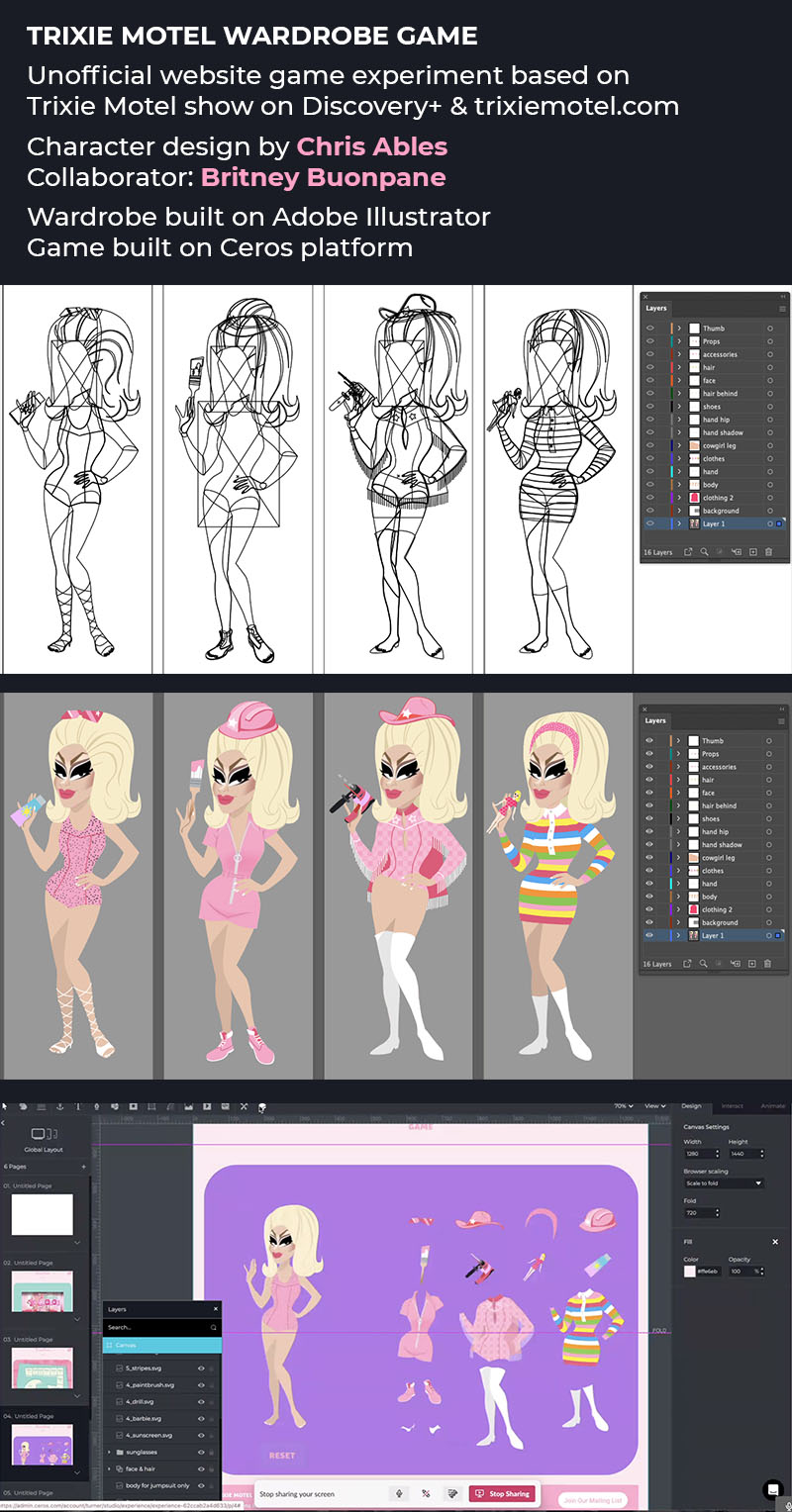This screenshot has width=792, height=1512.
Task: Open the 70% zoom level dropdown
Action: 623,1106
